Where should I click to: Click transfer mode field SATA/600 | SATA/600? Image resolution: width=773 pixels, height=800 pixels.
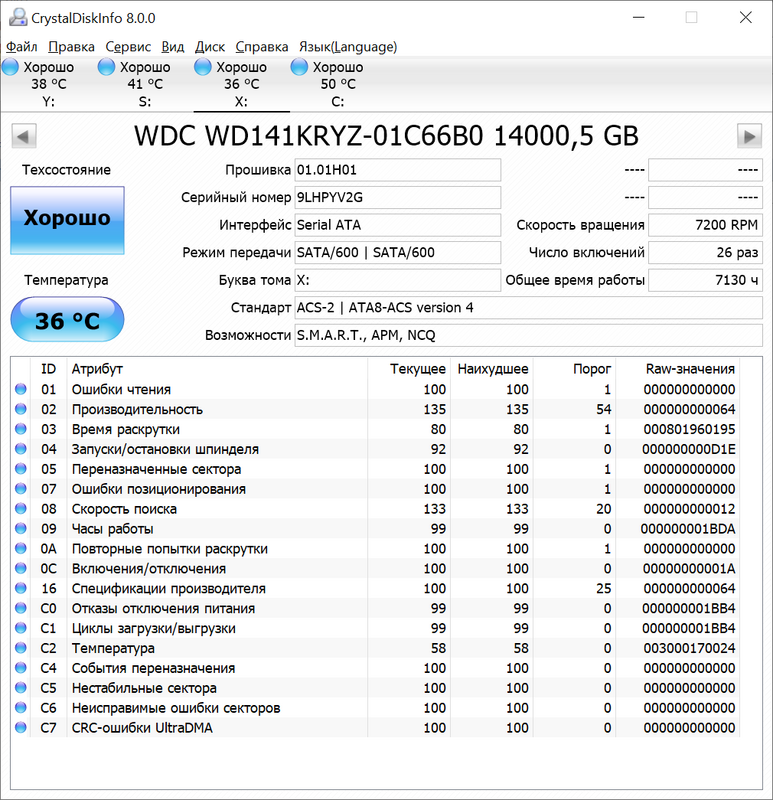tap(397, 253)
